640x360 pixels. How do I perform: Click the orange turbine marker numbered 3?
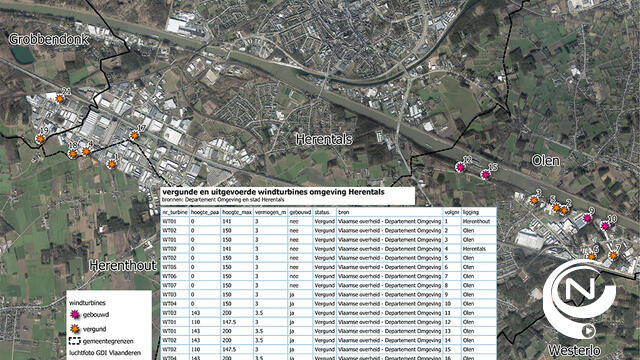(534, 200)
